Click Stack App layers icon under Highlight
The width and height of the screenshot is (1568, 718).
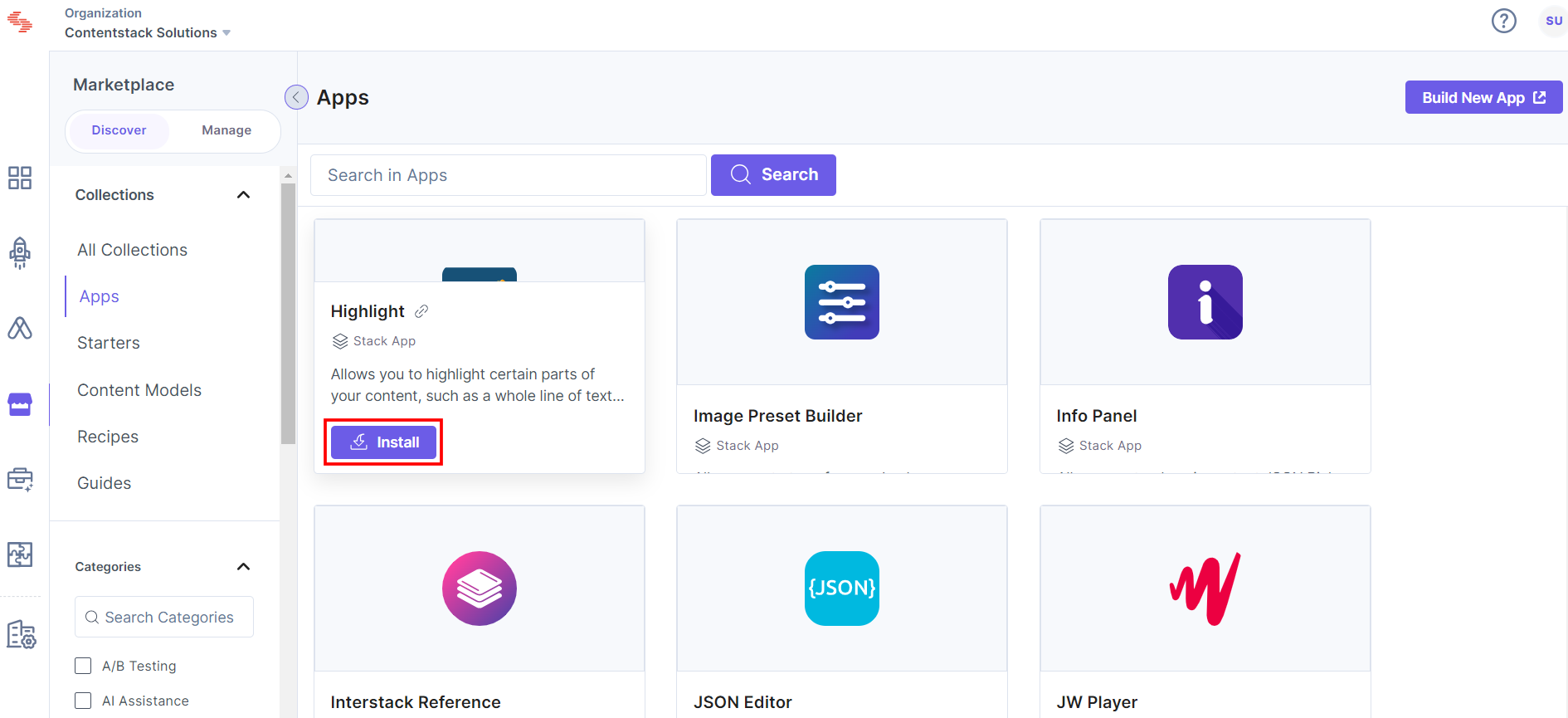tap(340, 341)
